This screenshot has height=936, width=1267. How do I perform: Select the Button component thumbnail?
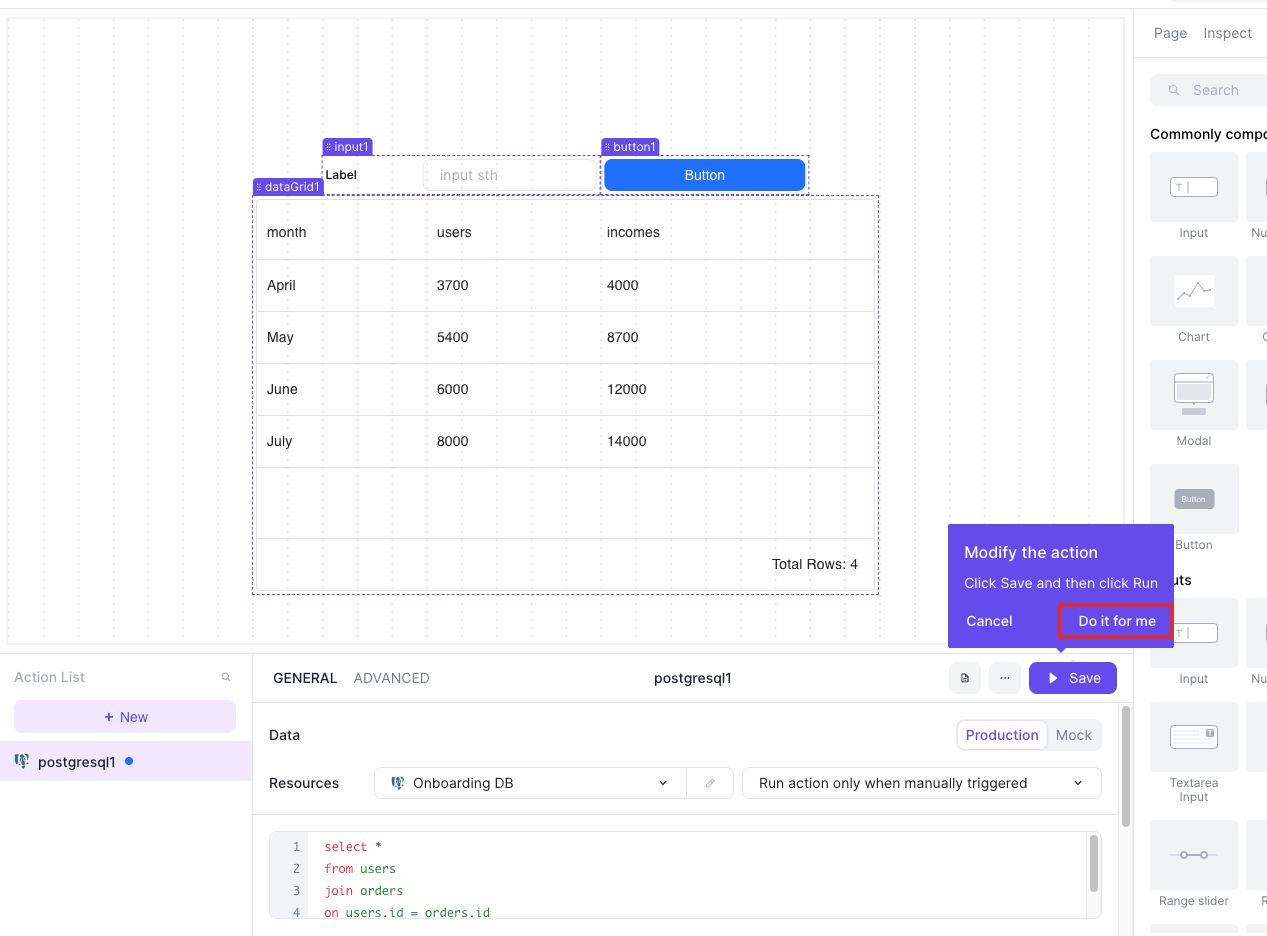1194,499
